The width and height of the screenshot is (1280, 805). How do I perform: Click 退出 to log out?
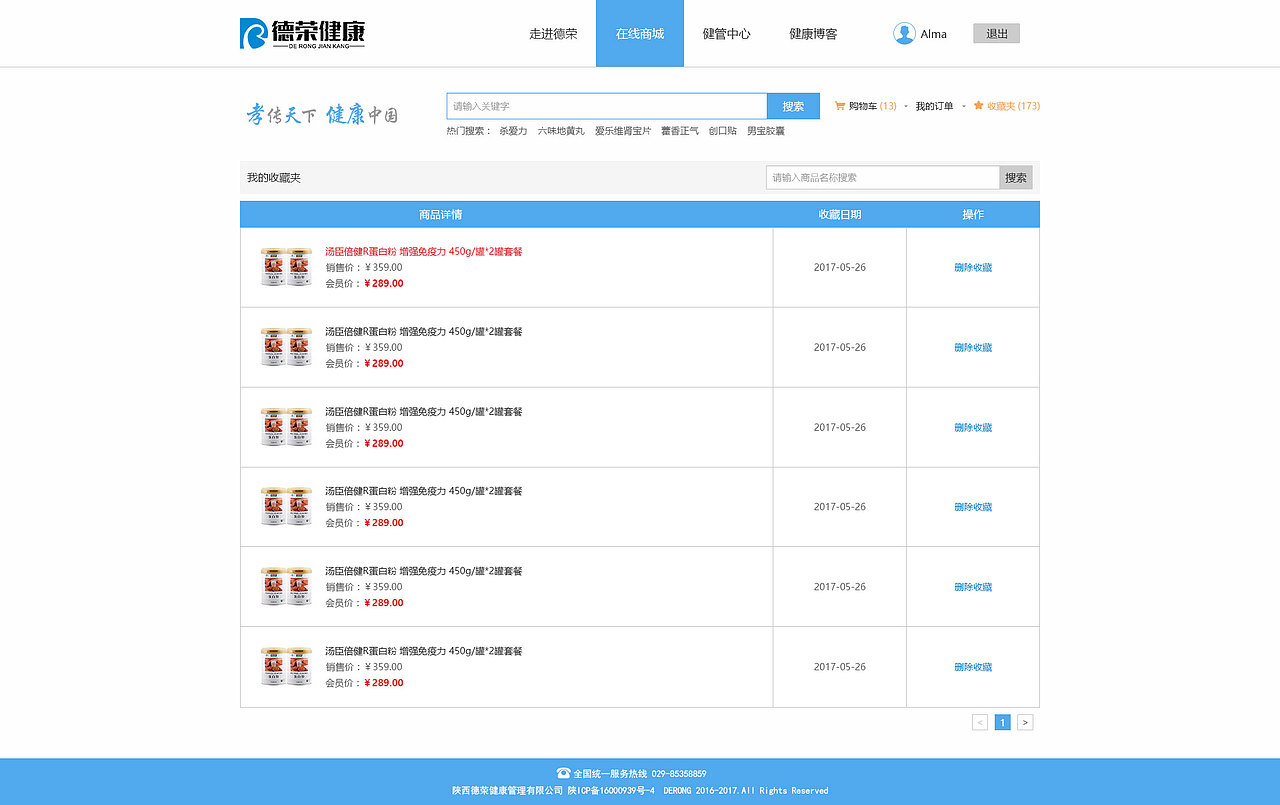coord(995,32)
